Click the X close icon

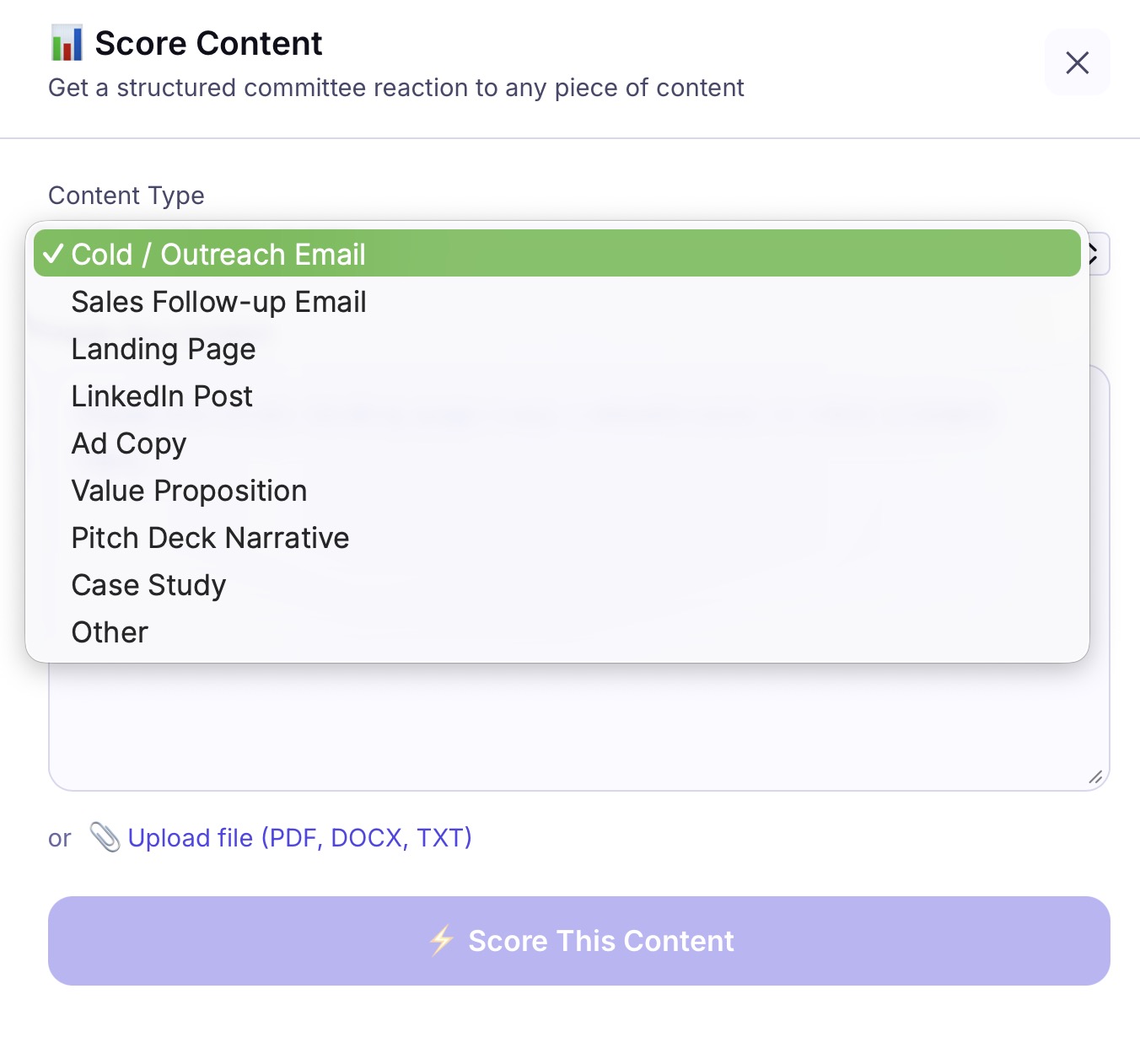click(x=1078, y=62)
